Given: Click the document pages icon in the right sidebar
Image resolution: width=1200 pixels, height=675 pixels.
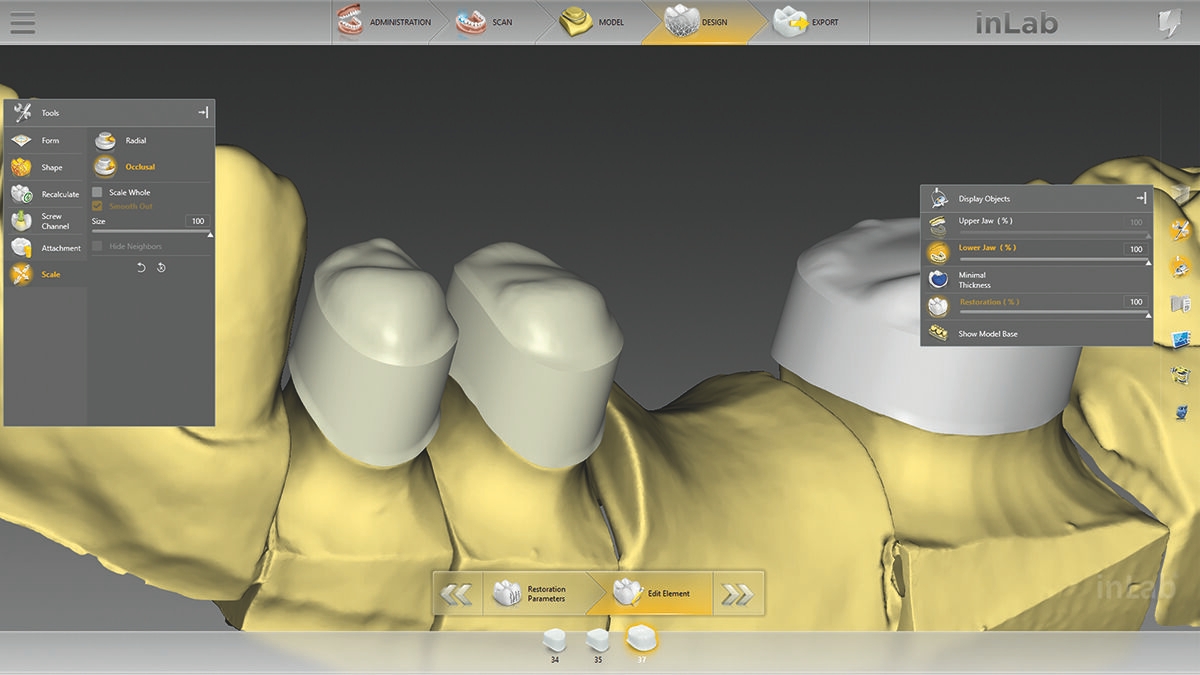Looking at the screenshot, I should point(1181,303).
